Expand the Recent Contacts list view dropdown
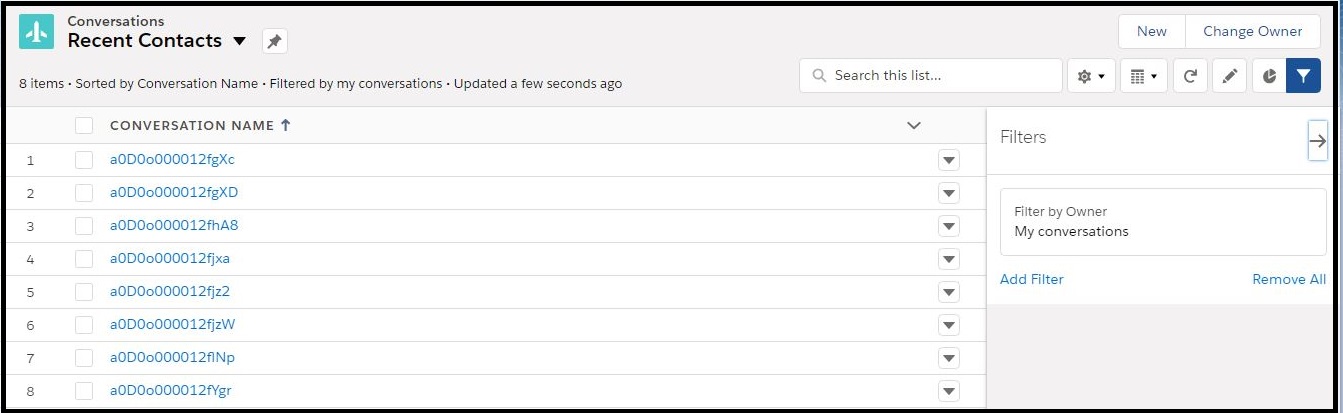1343x413 pixels. [x=239, y=41]
